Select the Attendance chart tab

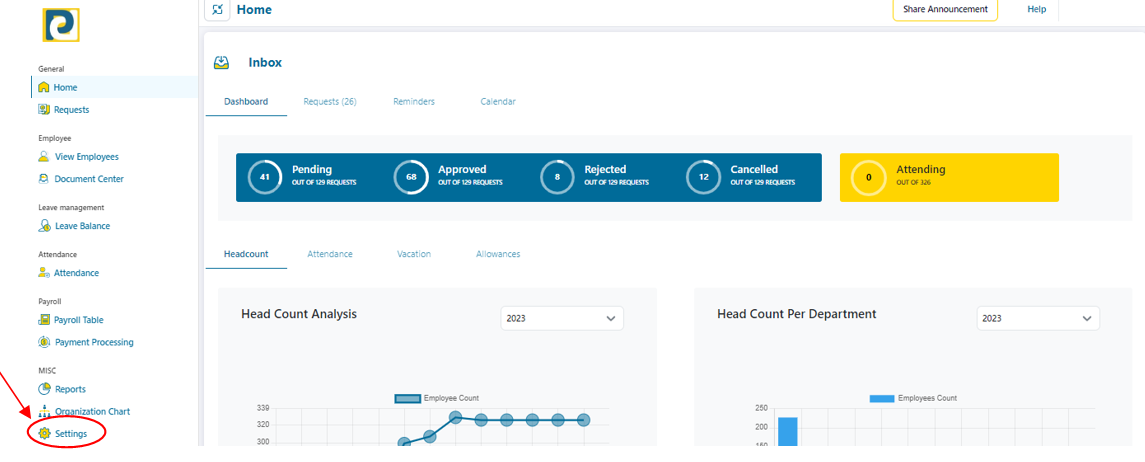pyautogui.click(x=330, y=255)
